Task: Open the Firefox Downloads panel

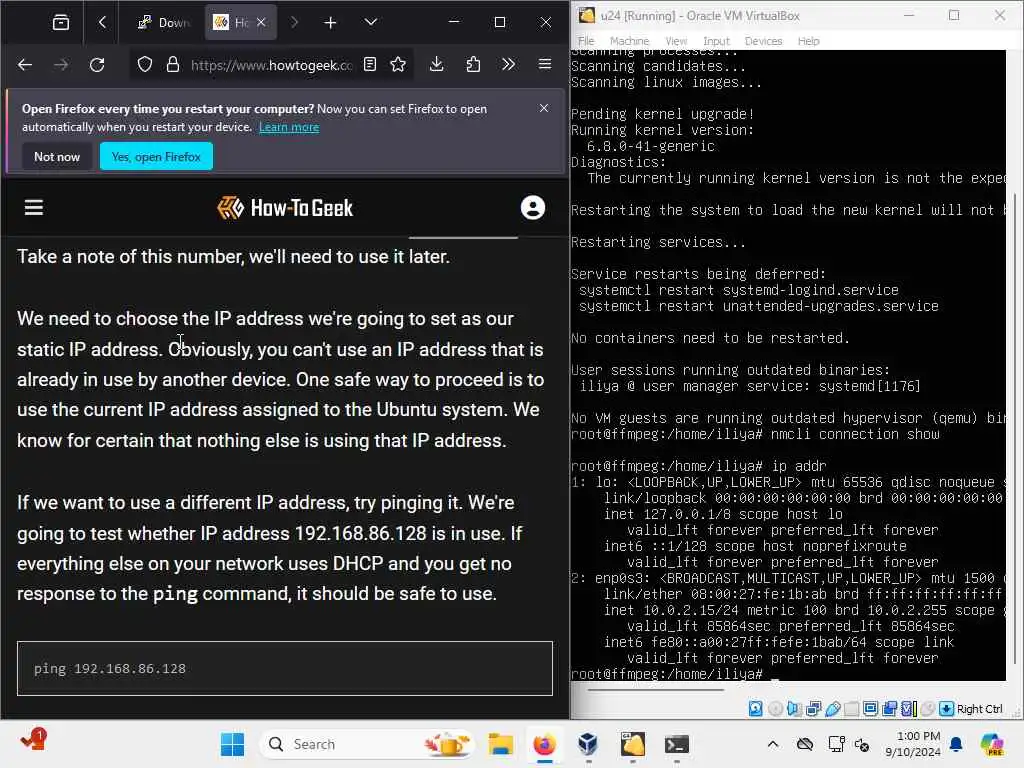Action: tap(437, 65)
